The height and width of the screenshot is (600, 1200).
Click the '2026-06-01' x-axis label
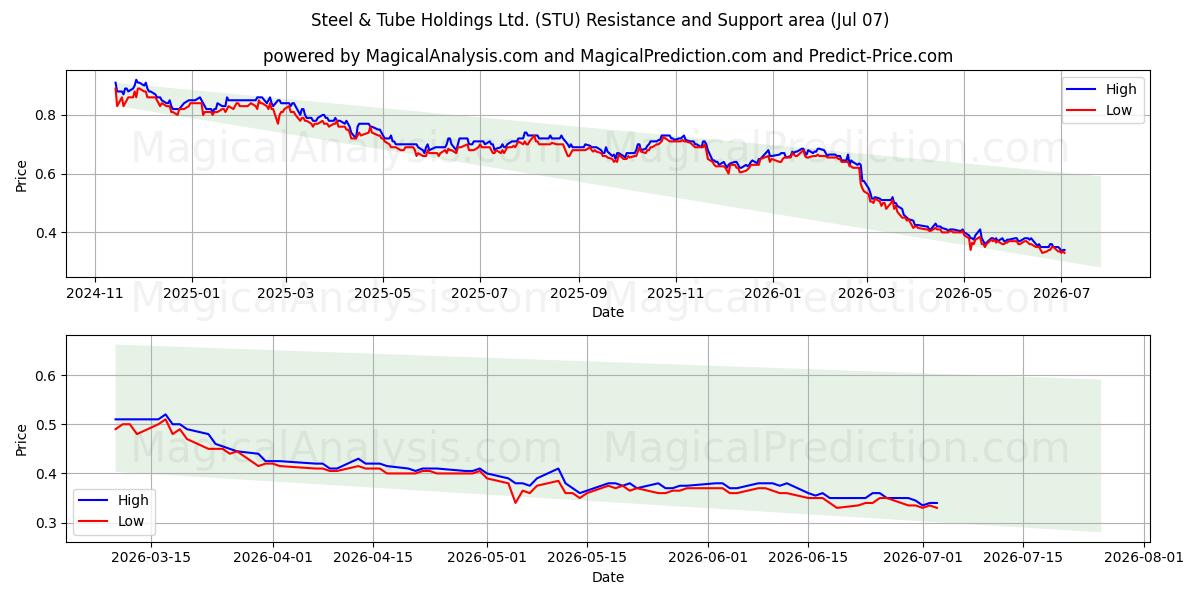[x=708, y=559]
